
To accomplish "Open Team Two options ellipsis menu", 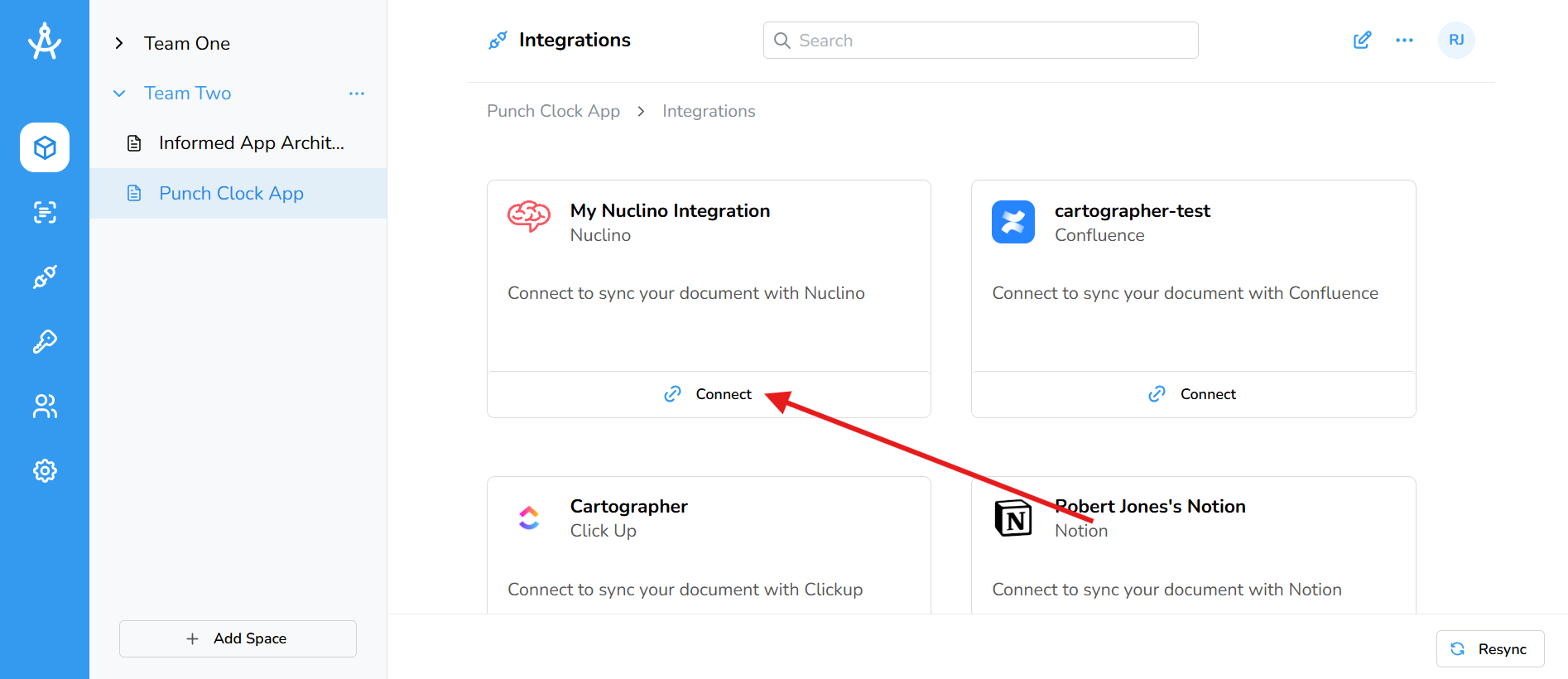I will pyautogui.click(x=357, y=94).
